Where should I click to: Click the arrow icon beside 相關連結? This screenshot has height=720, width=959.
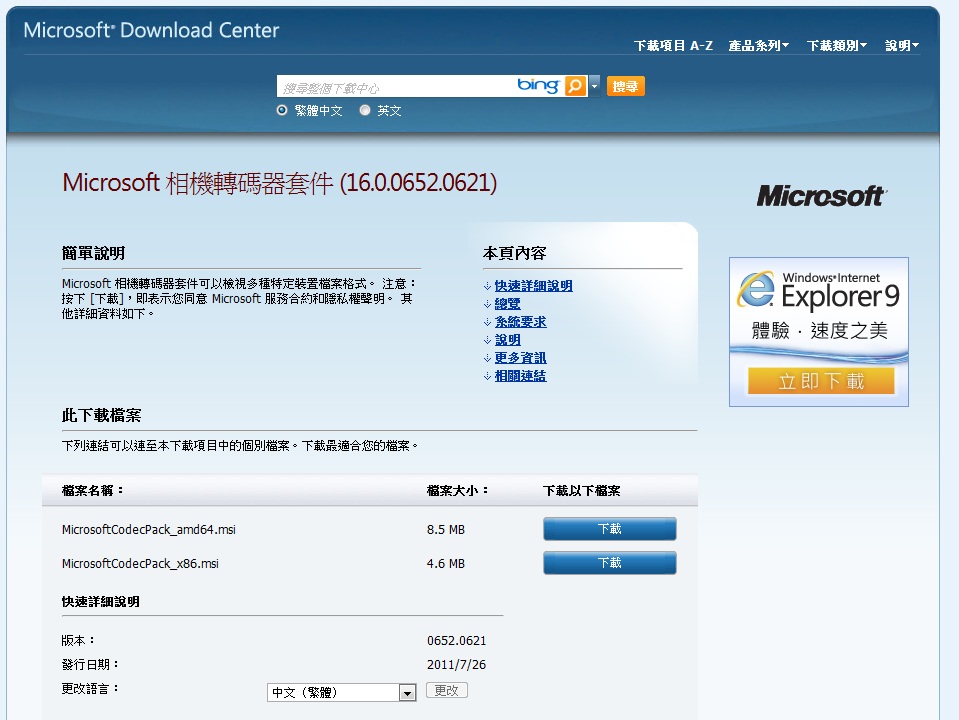487,376
